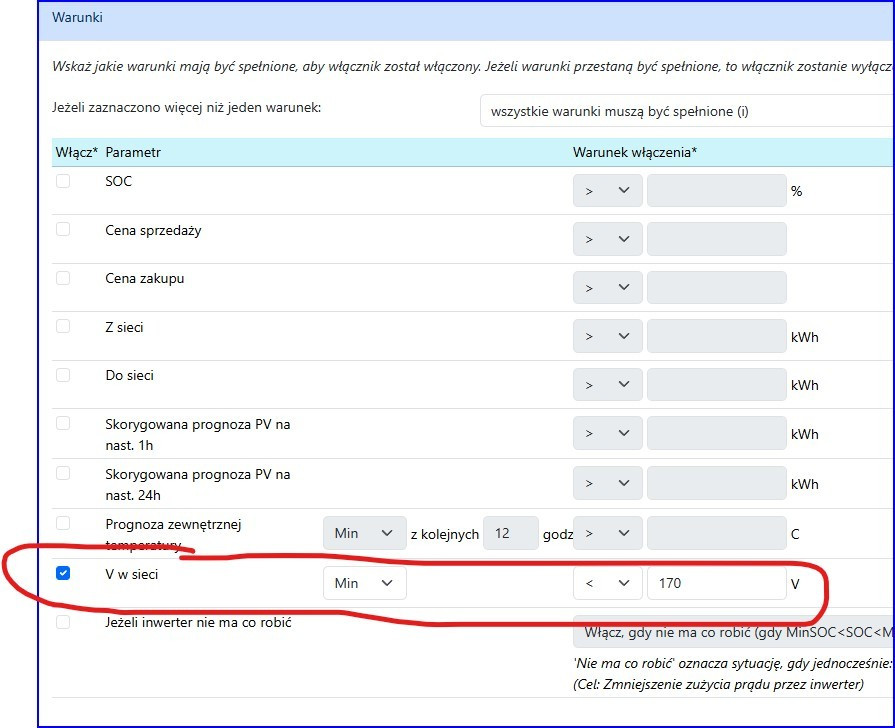Click the voltage field containing 170
The height and width of the screenshot is (728, 895).
click(x=716, y=583)
